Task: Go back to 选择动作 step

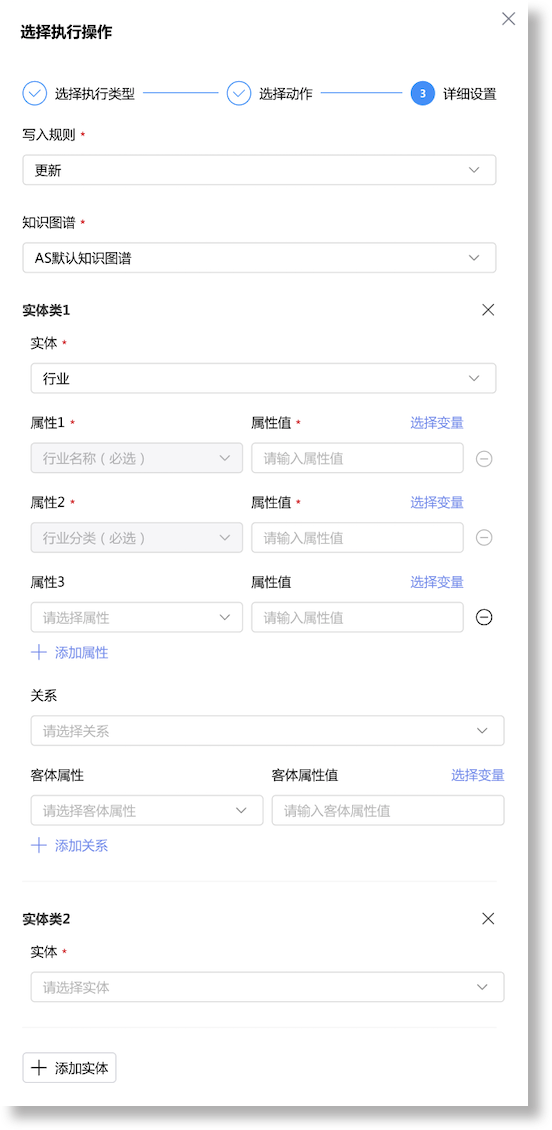Action: (270, 94)
